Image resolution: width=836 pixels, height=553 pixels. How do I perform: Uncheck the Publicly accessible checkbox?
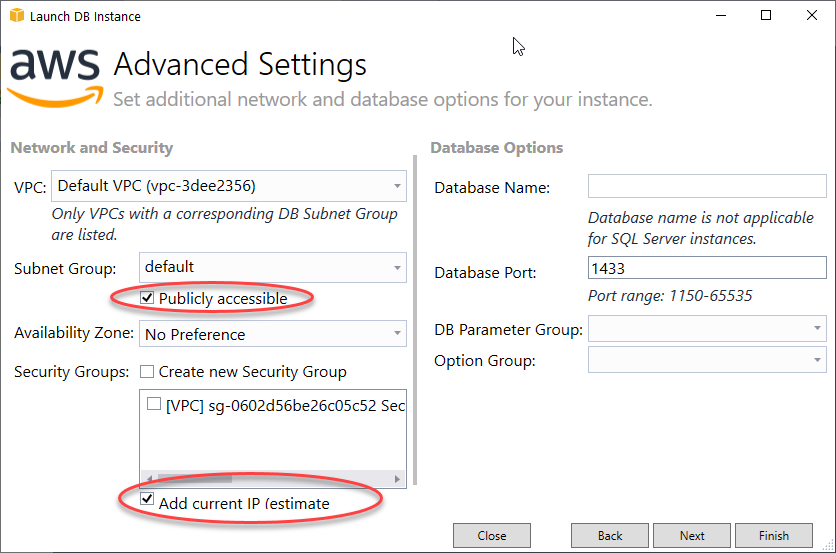tap(147, 298)
